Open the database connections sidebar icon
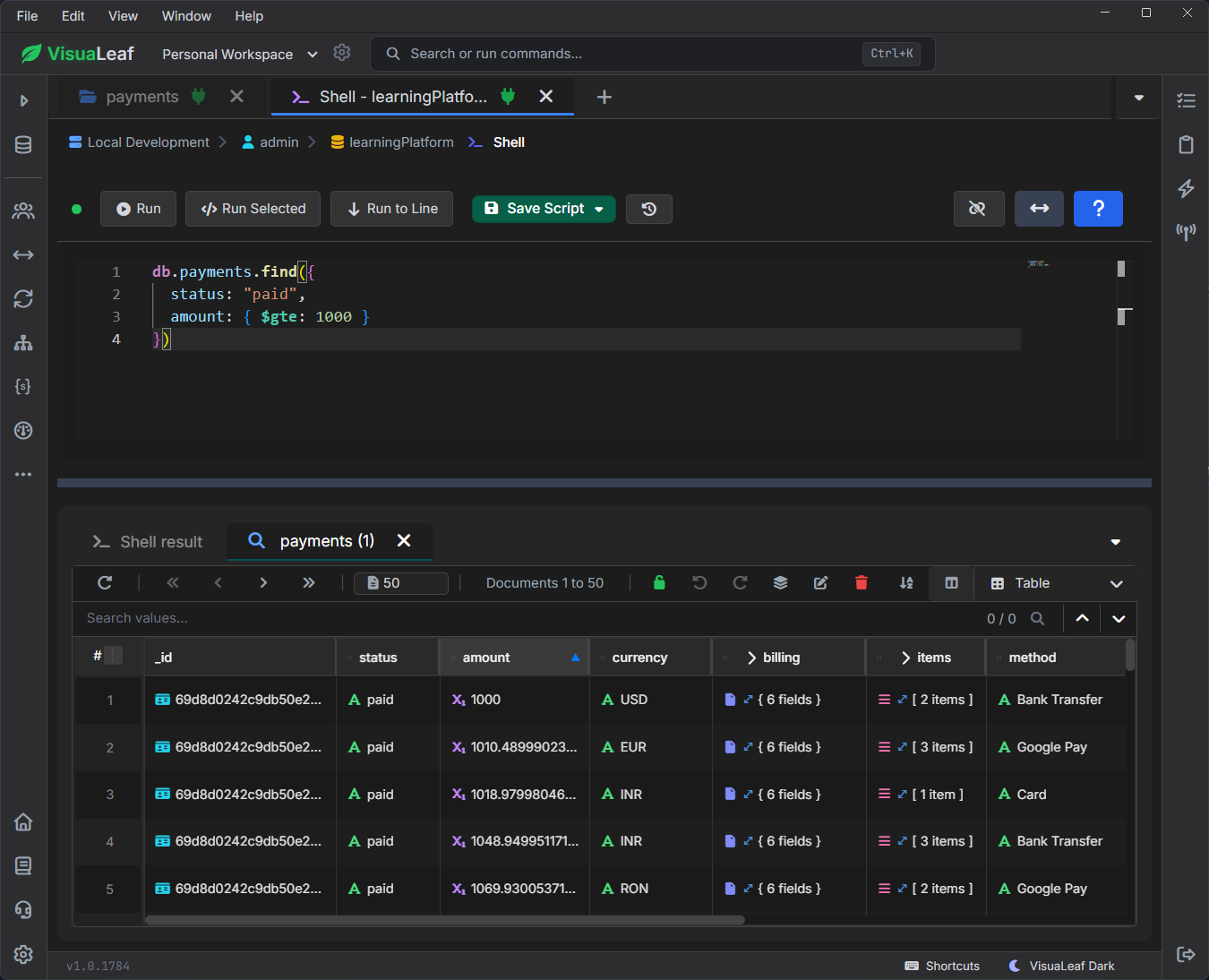Screen dimensions: 1209x980 tap(23, 144)
